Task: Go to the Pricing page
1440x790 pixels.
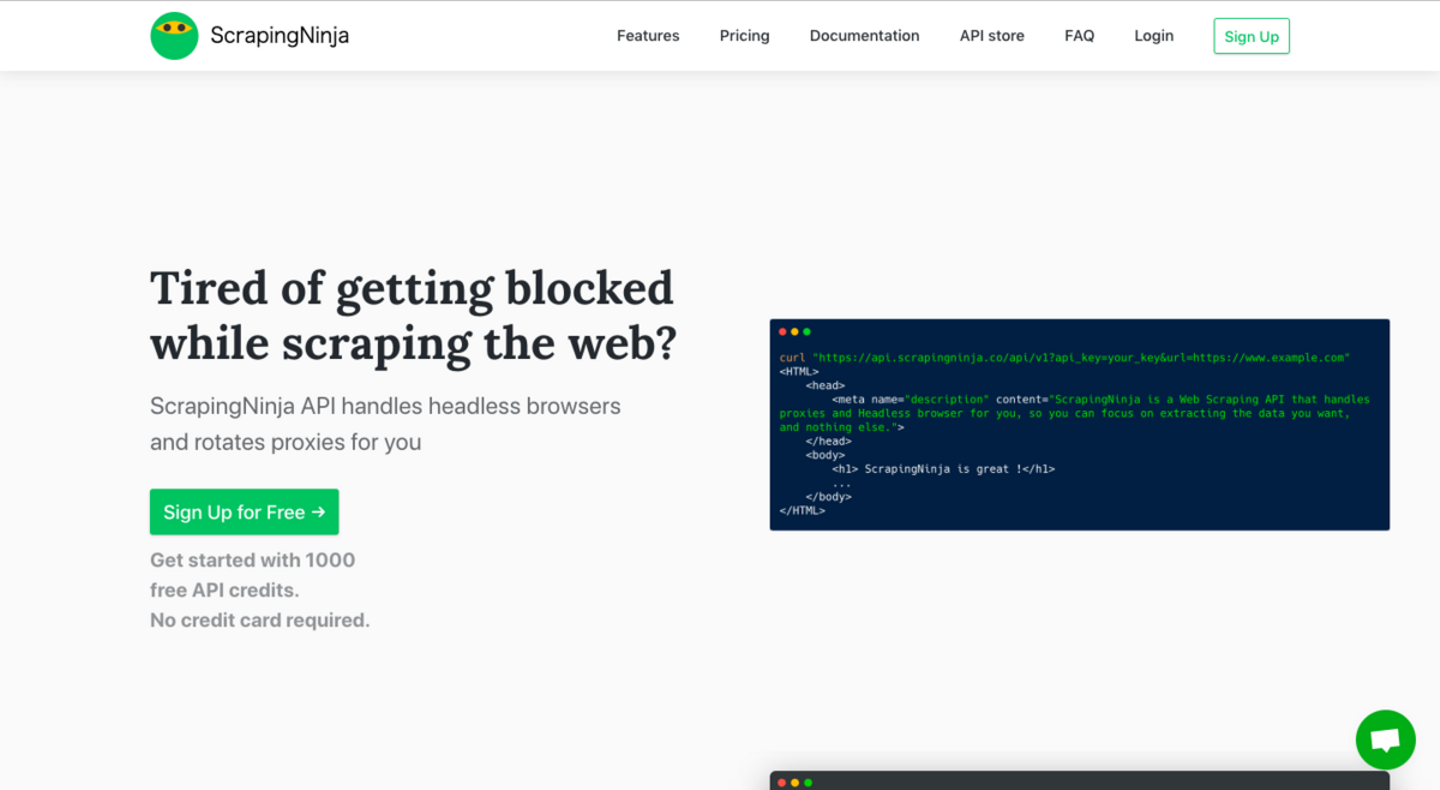Action: [x=745, y=36]
